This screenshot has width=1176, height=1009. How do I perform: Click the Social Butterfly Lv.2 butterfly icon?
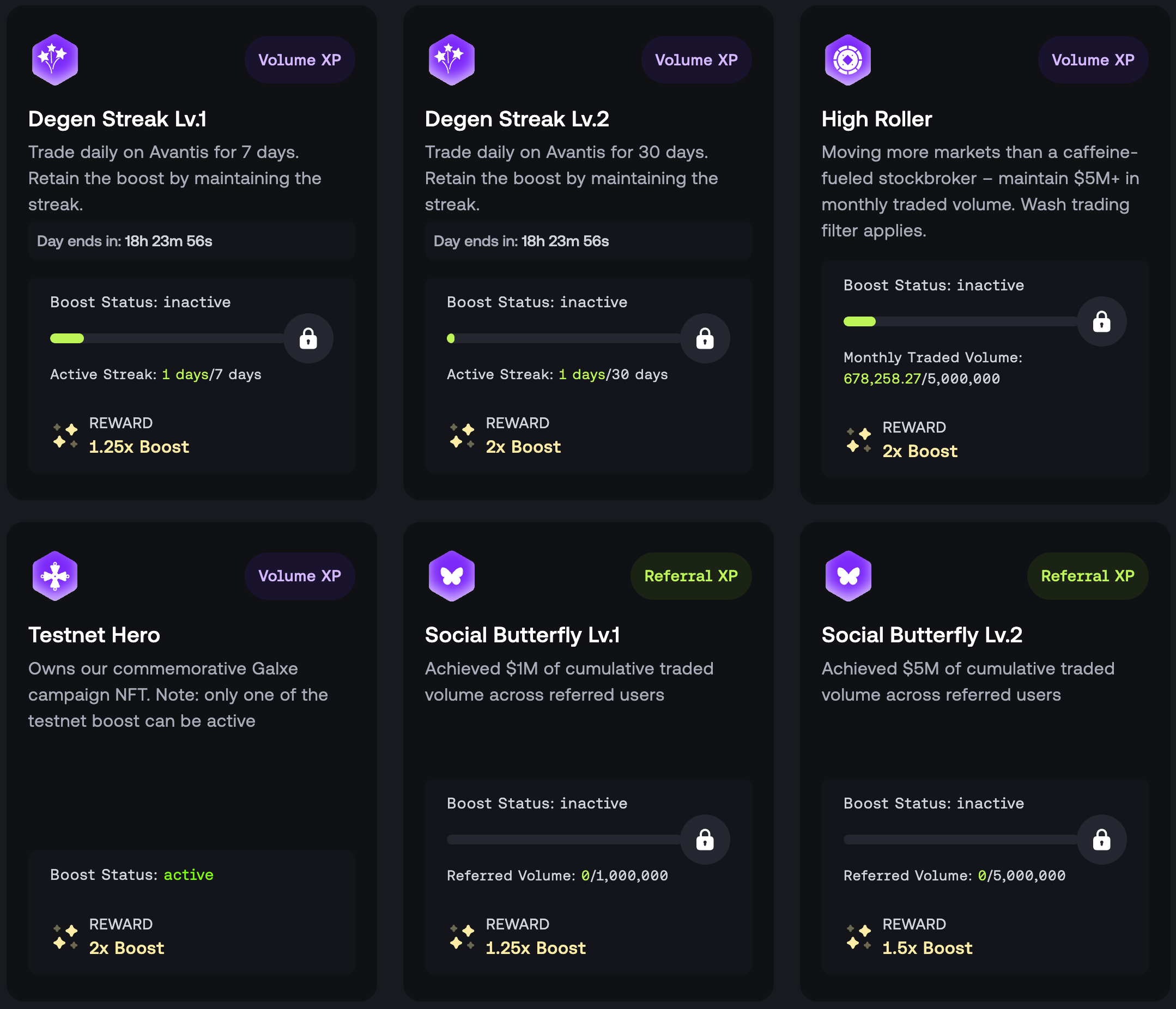pyautogui.click(x=847, y=575)
